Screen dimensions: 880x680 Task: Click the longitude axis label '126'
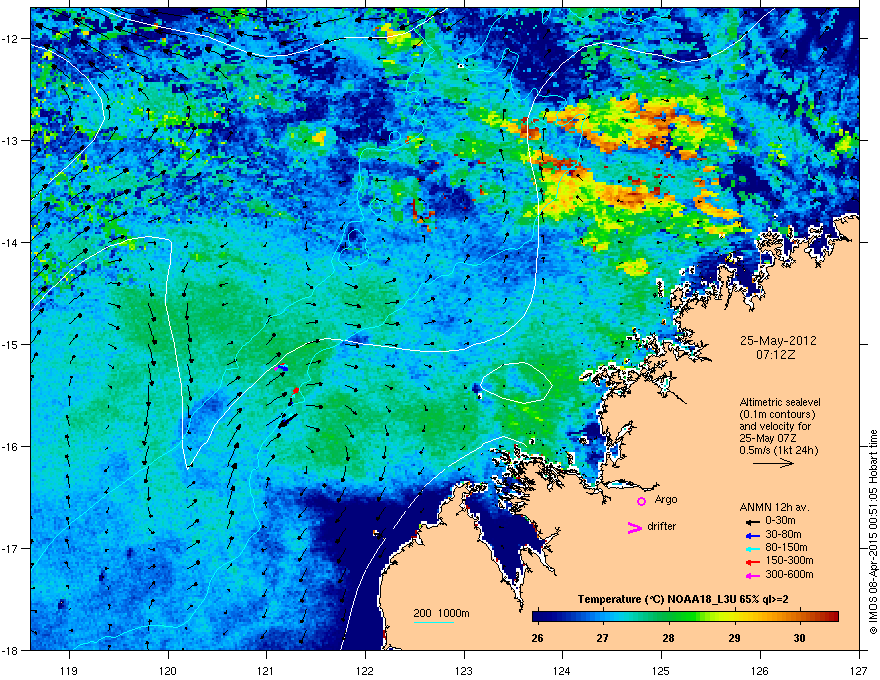(x=760, y=670)
